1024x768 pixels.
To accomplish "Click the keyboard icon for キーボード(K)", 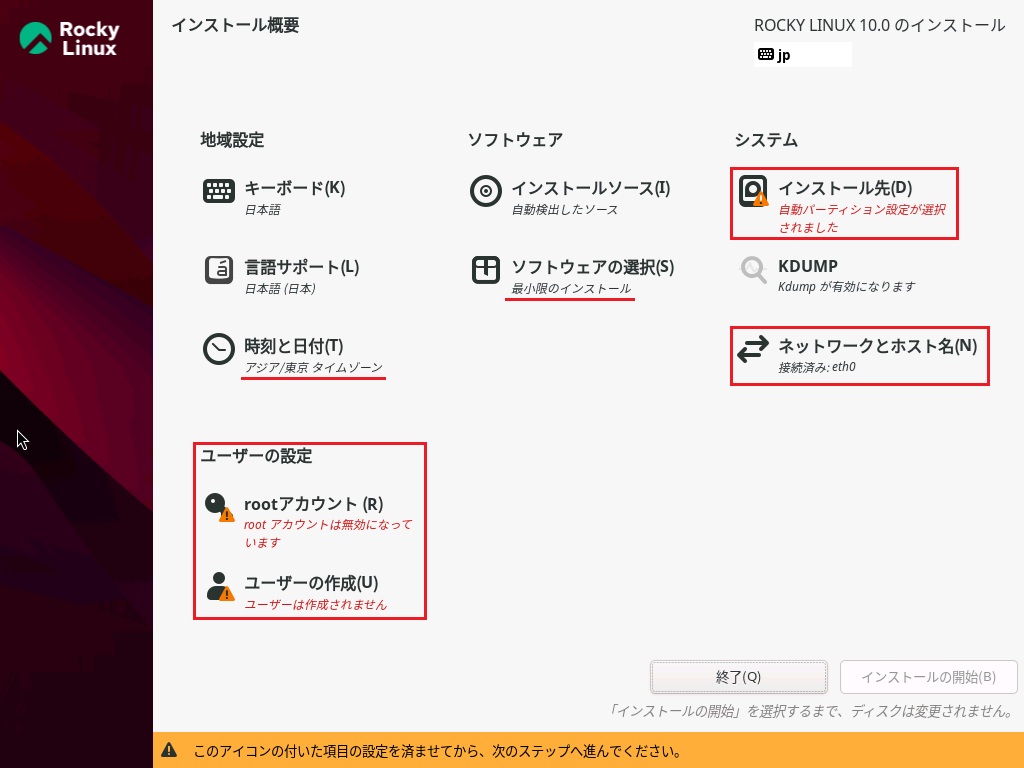I will click(219, 191).
